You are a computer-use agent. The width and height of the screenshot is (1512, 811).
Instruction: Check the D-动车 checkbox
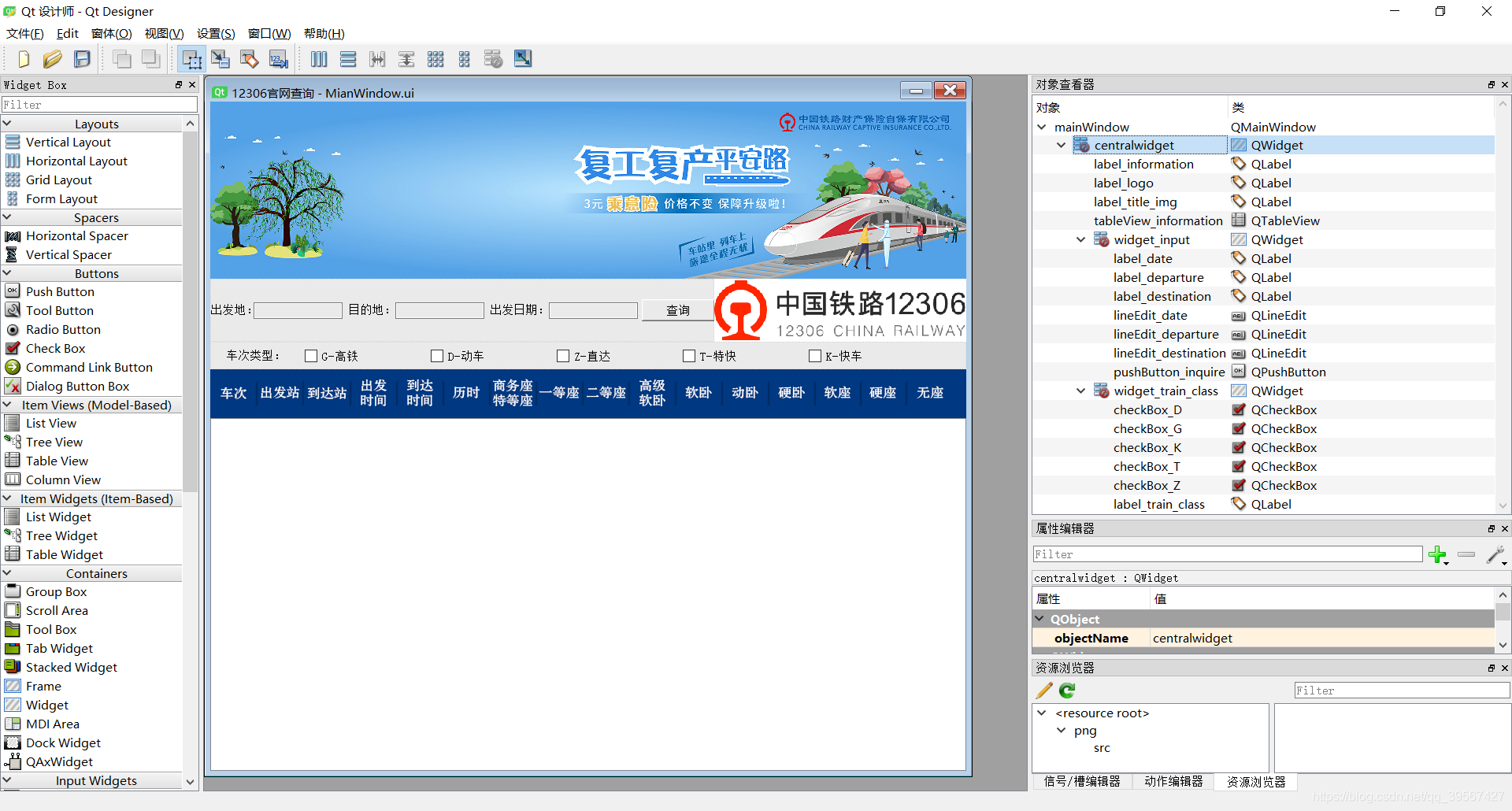[437, 356]
